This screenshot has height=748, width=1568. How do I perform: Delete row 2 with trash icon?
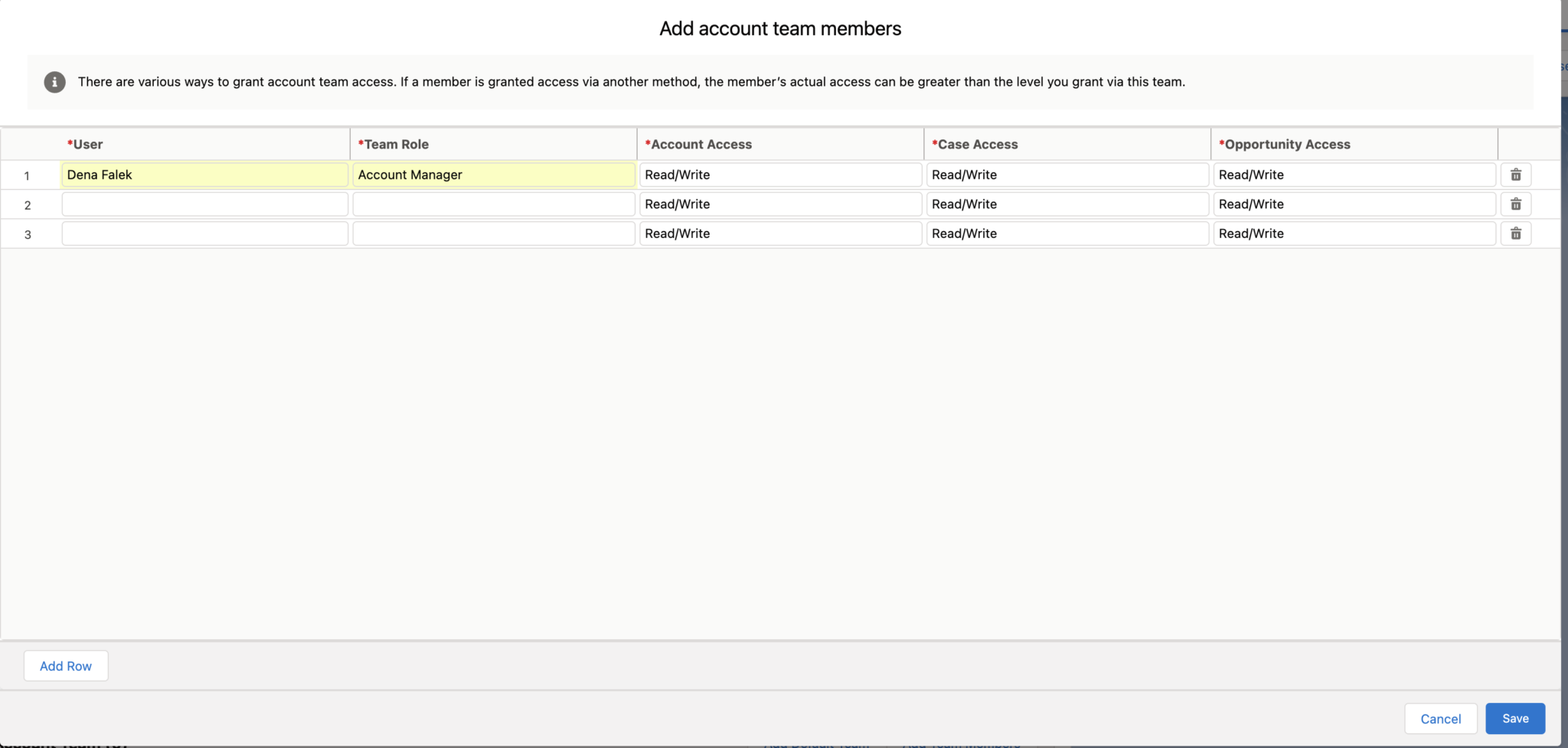click(1515, 204)
